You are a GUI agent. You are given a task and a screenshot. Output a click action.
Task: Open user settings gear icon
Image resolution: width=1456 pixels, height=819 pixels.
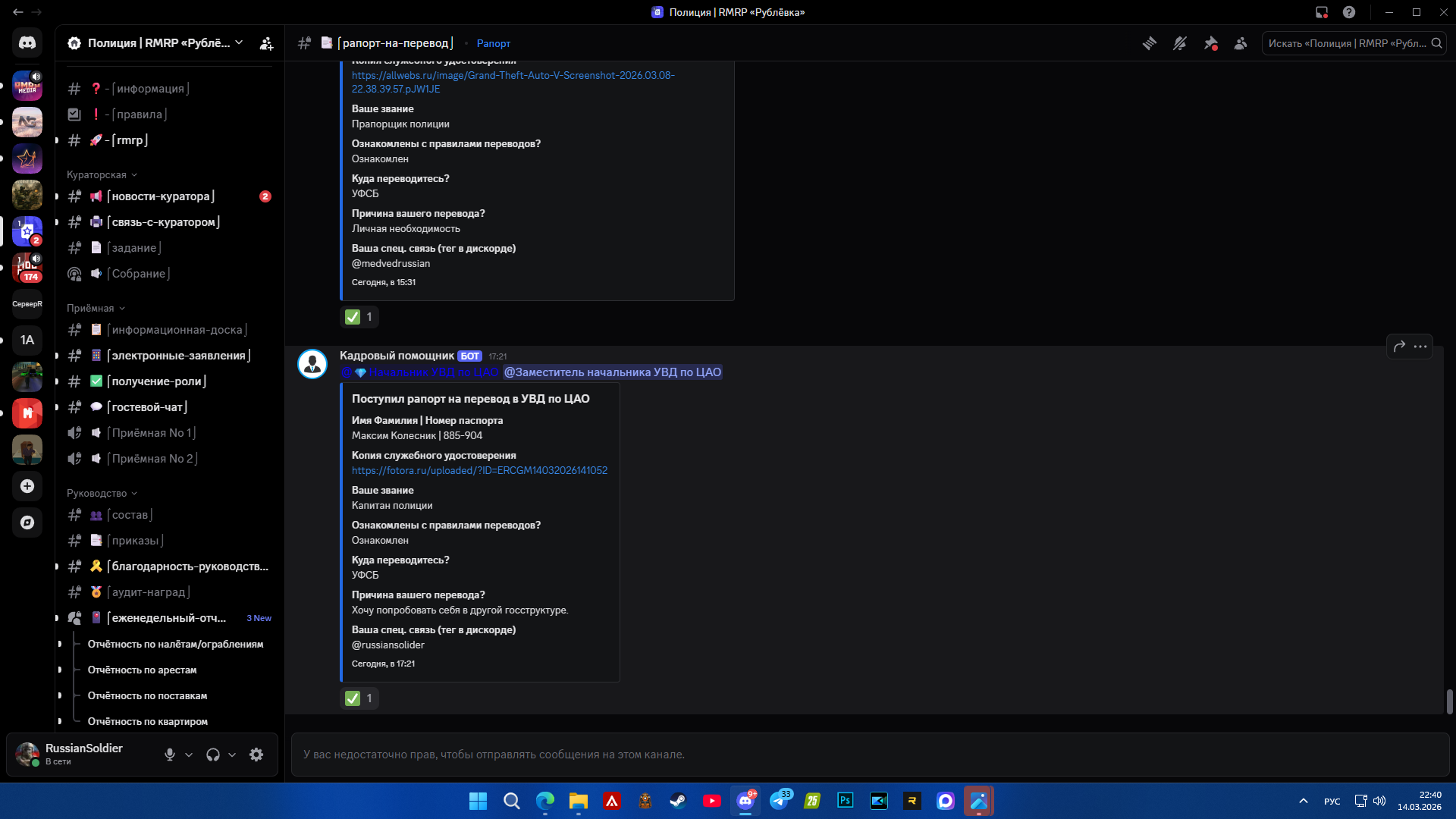256,755
